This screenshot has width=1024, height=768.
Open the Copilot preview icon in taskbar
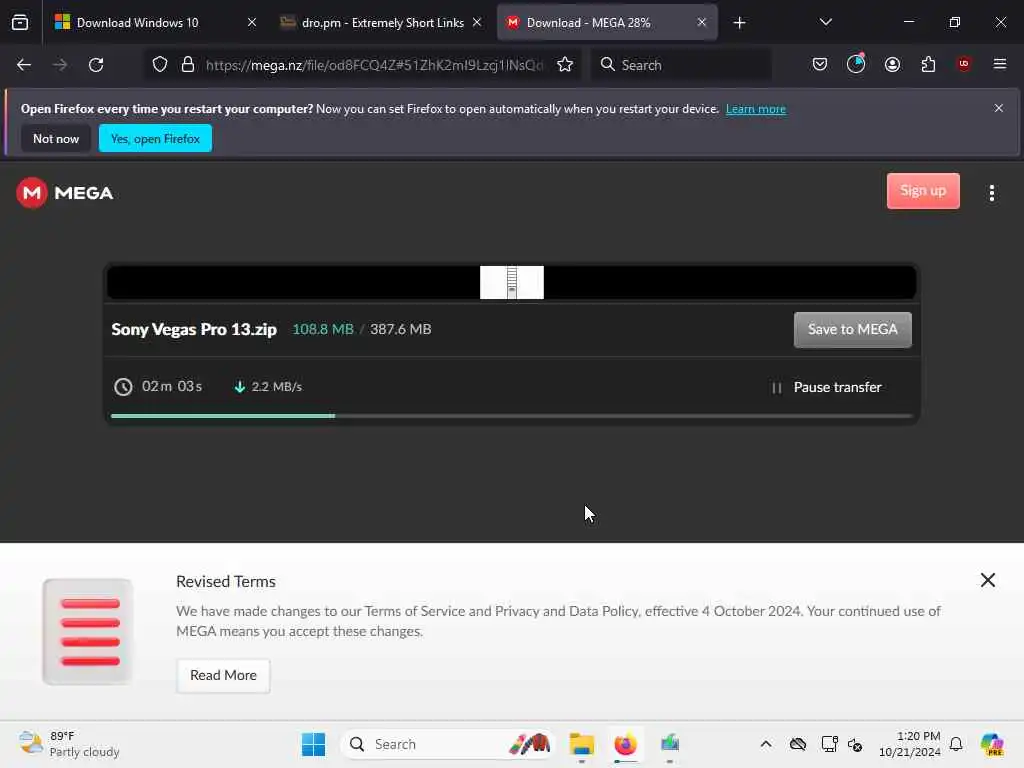click(x=992, y=744)
